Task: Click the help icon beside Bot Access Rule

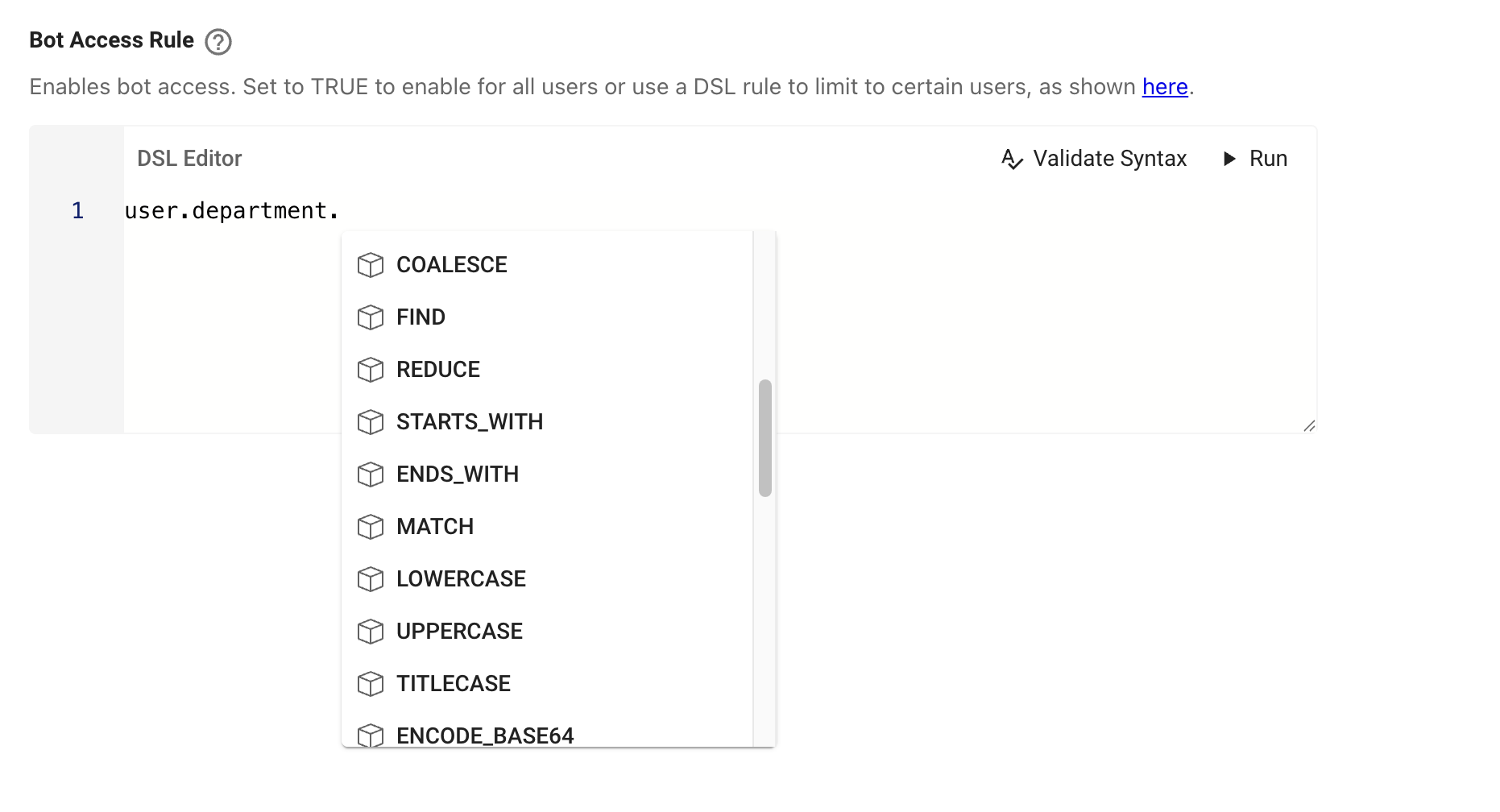Action: click(x=218, y=41)
